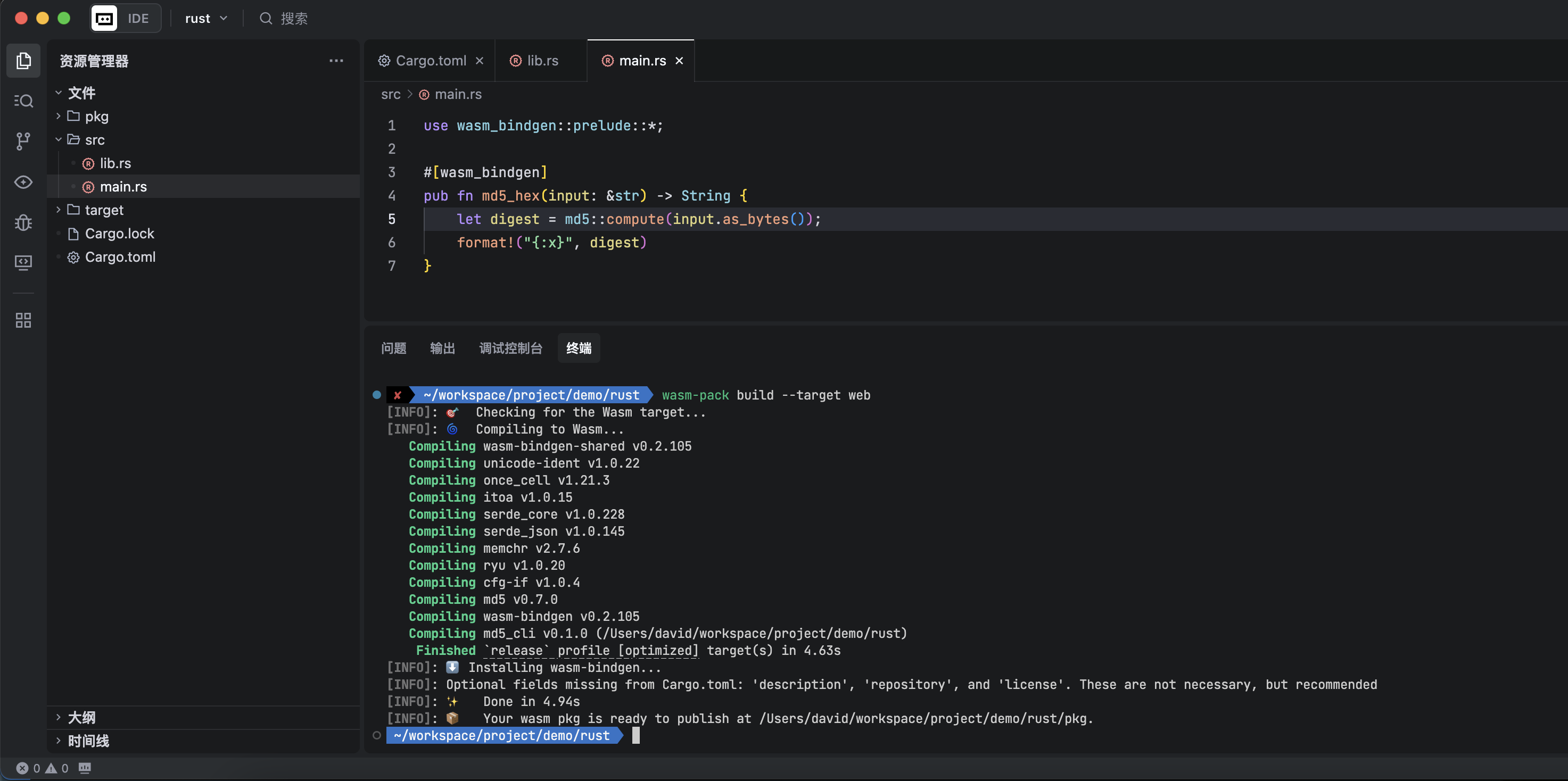Open the Extensions grid icon in sidebar
The image size is (1568, 781).
click(x=23, y=320)
